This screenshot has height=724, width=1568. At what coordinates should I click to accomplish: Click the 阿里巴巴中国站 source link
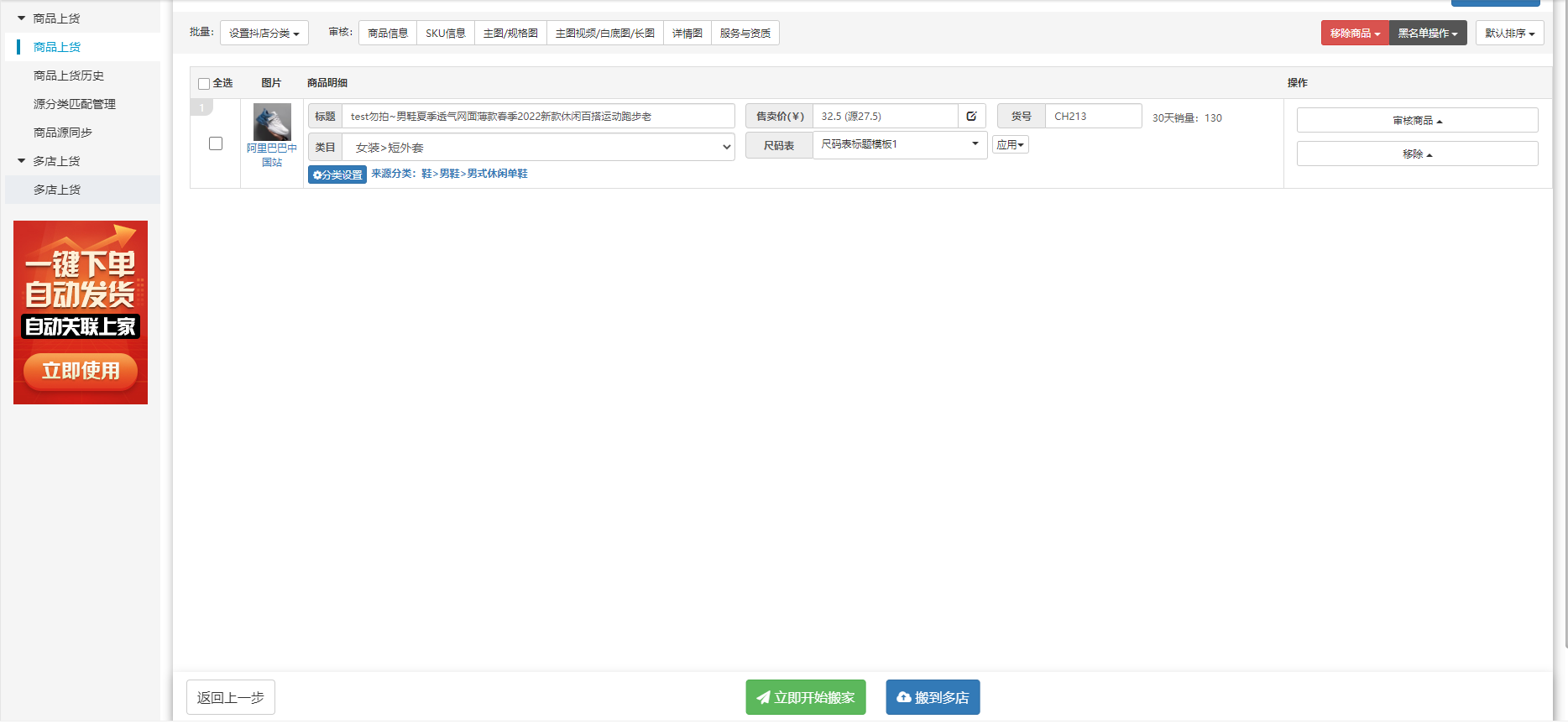(x=271, y=155)
